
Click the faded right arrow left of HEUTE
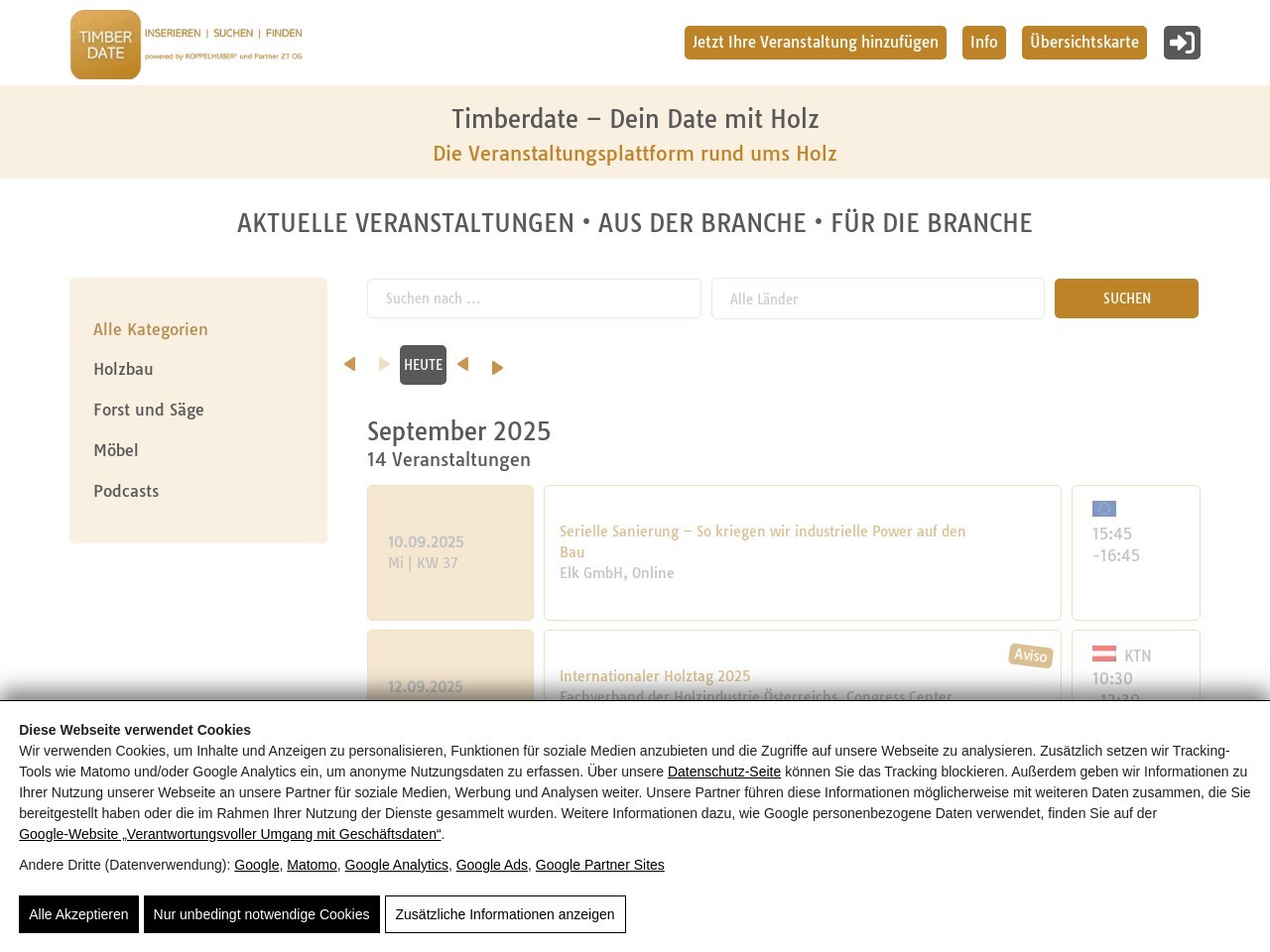tap(384, 365)
